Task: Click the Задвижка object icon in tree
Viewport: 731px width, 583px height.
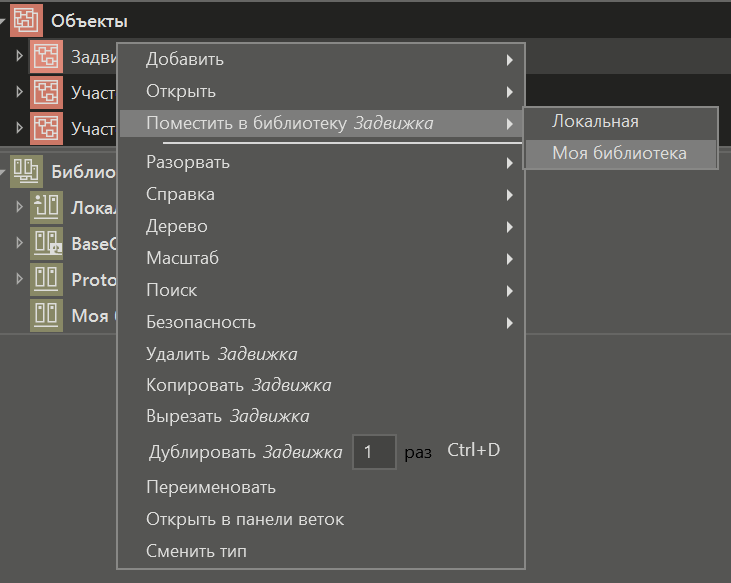Action: (46, 57)
